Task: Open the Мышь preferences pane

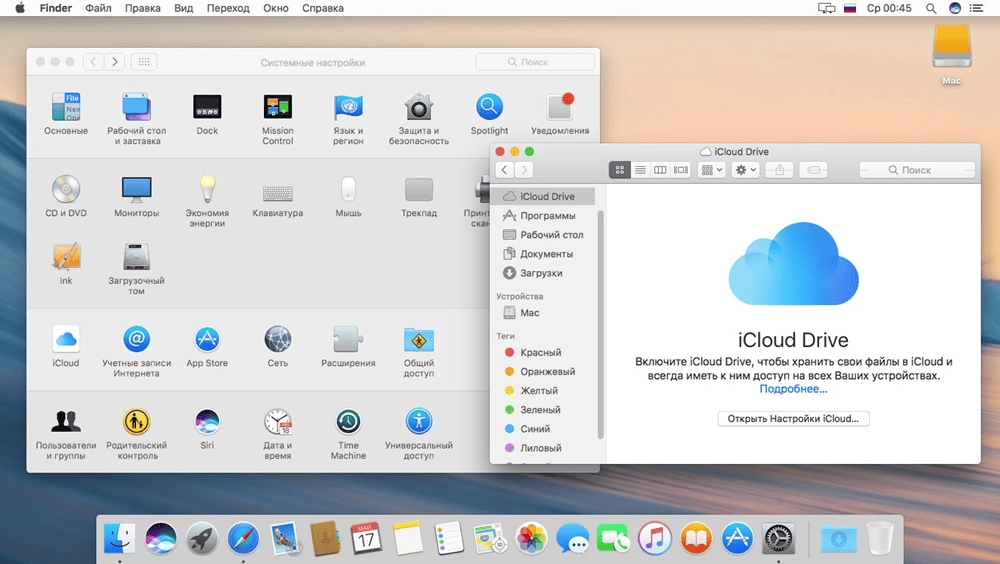Action: (x=348, y=196)
